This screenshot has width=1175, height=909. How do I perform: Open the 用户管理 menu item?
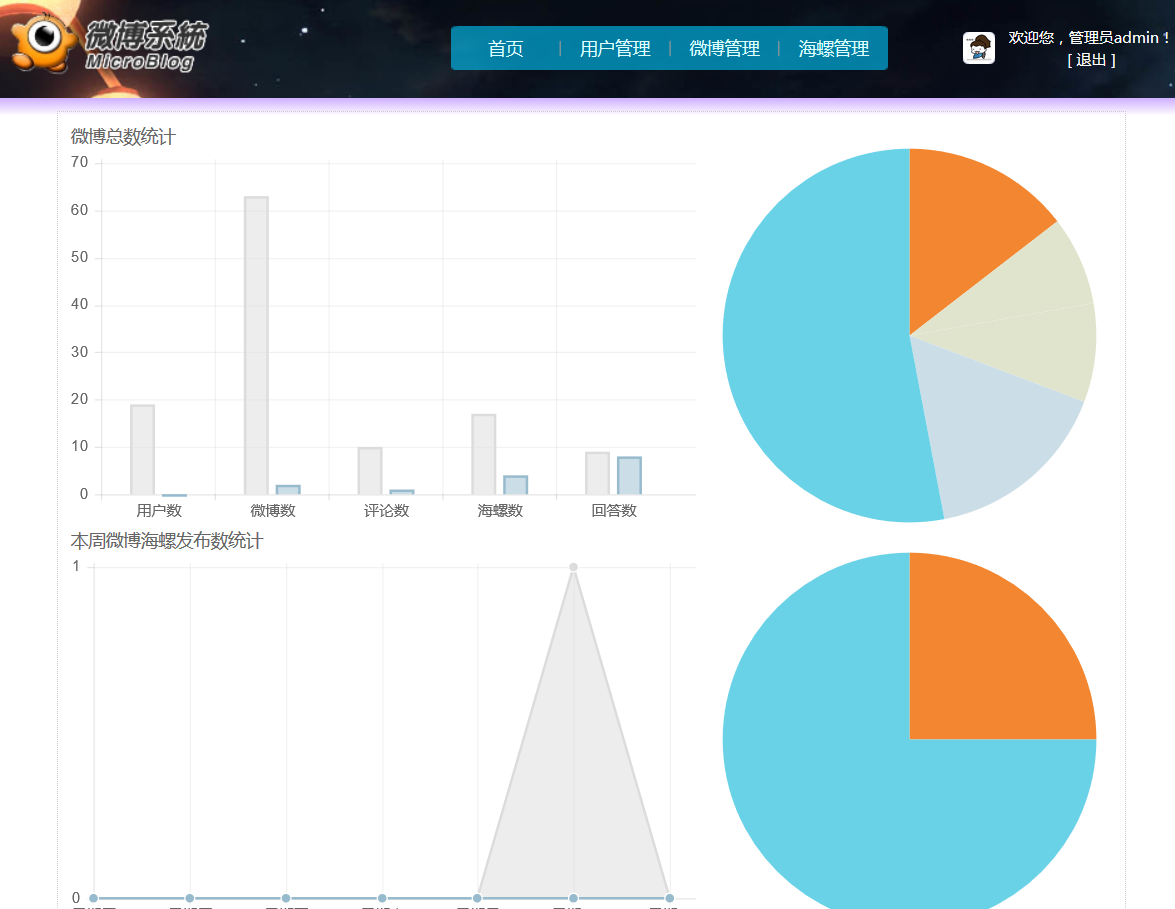[x=615, y=49]
